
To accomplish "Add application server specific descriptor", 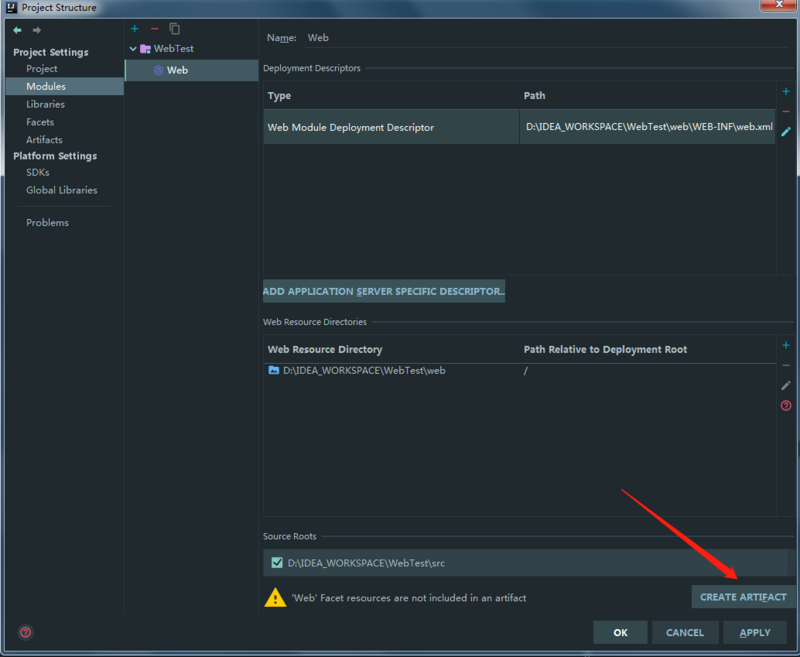I will point(384,291).
